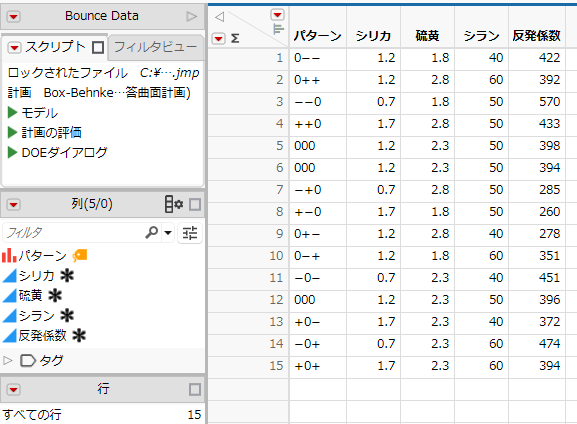Click the magnifier search icon
Image resolution: width=577 pixels, height=424 pixels.
click(151, 233)
